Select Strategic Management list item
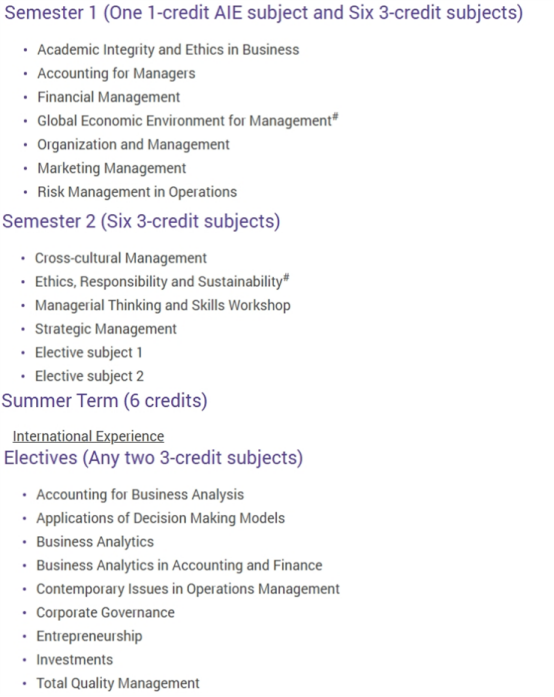 pyautogui.click(x=106, y=329)
